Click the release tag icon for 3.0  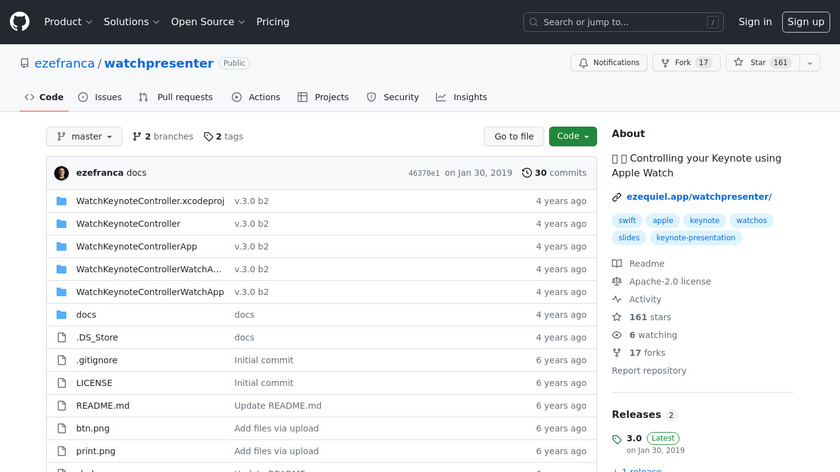pyautogui.click(x=617, y=439)
